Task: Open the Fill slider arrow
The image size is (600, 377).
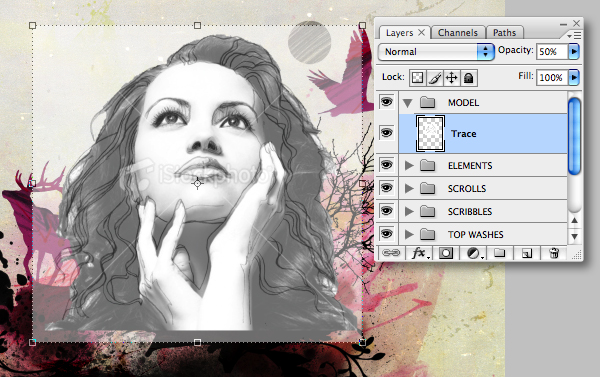Action: [574, 78]
